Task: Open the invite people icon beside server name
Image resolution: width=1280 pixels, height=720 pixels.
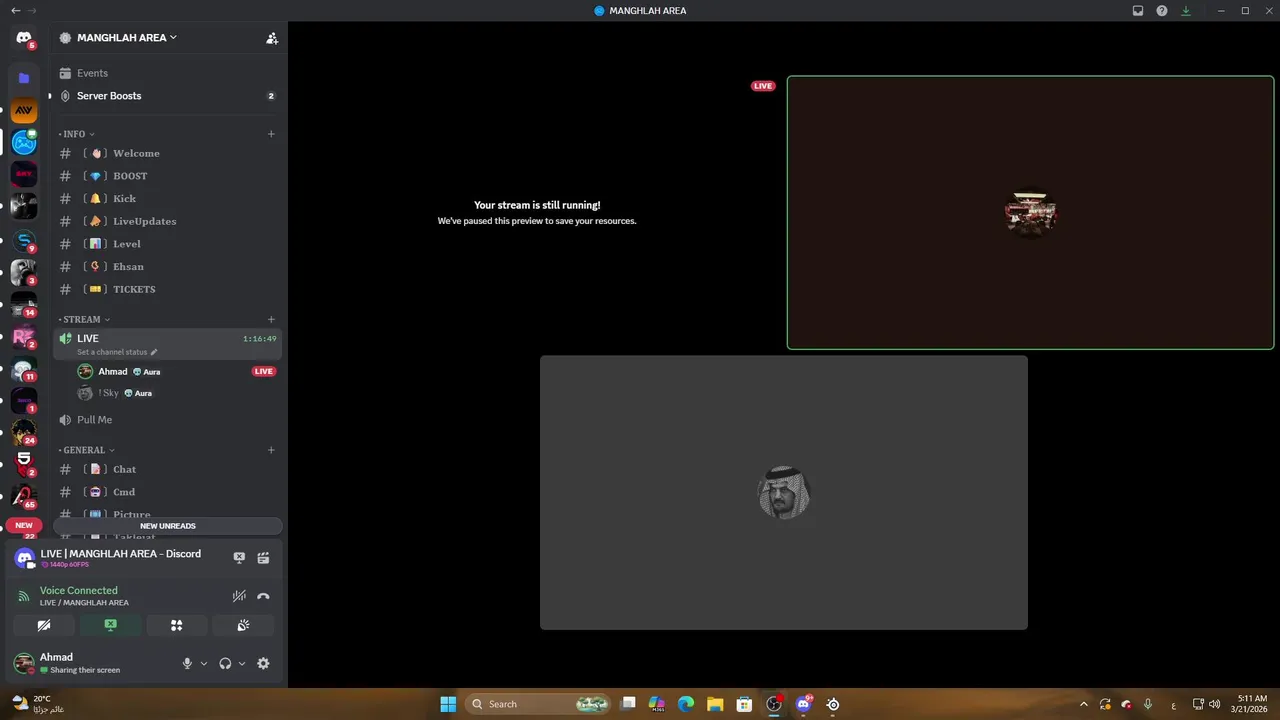Action: [272, 38]
